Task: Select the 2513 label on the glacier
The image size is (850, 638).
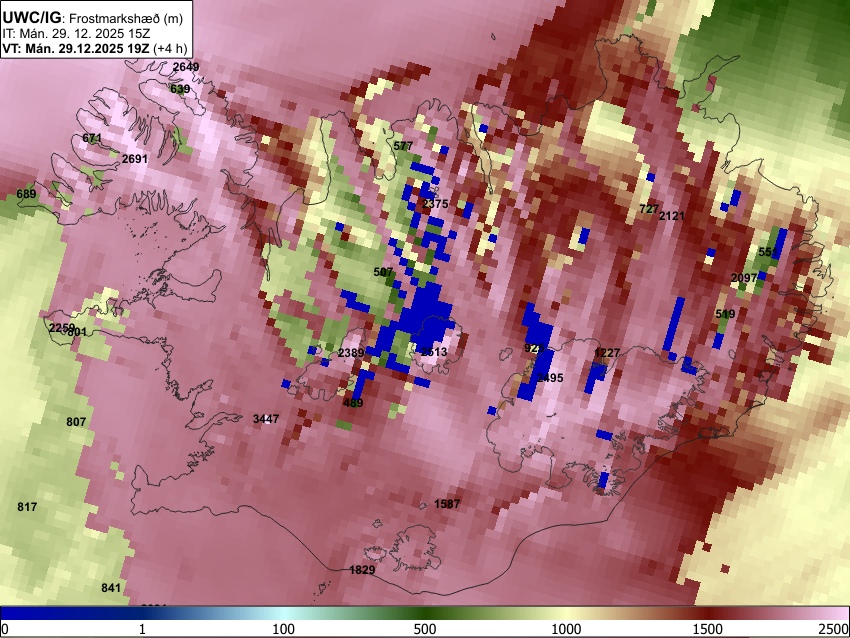Action: (434, 352)
